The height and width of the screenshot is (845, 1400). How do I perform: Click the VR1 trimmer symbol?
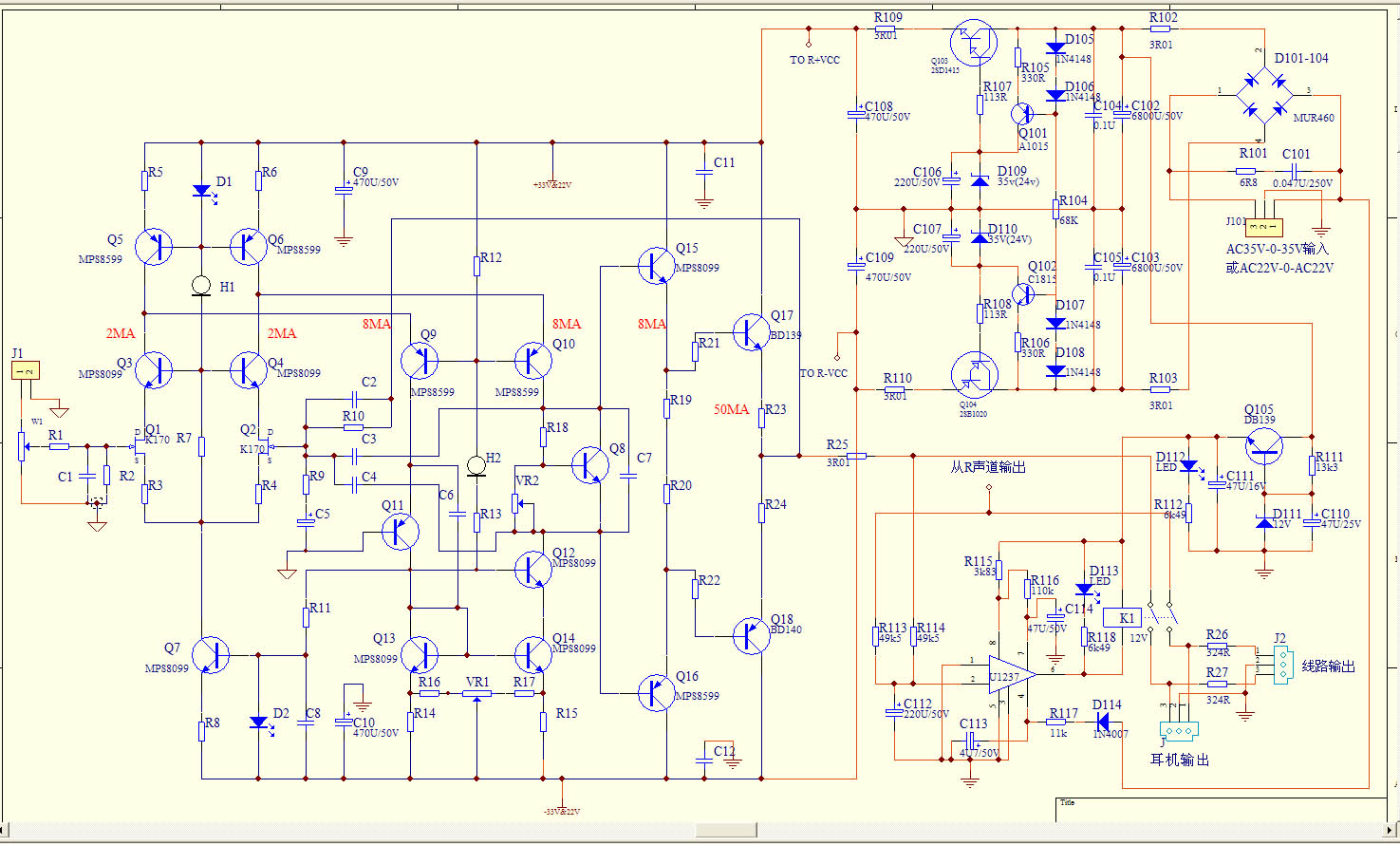pos(476,695)
